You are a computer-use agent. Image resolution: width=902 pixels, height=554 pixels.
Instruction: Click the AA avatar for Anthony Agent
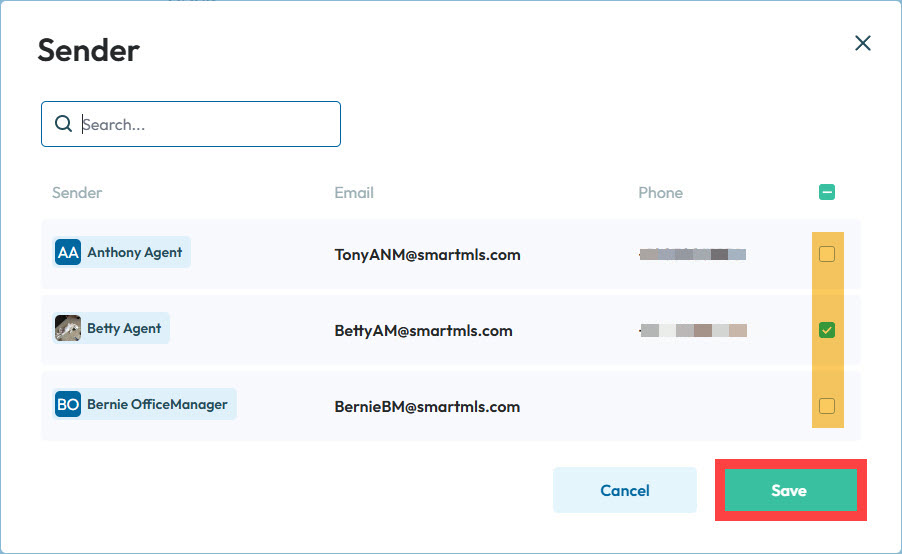coord(67,253)
